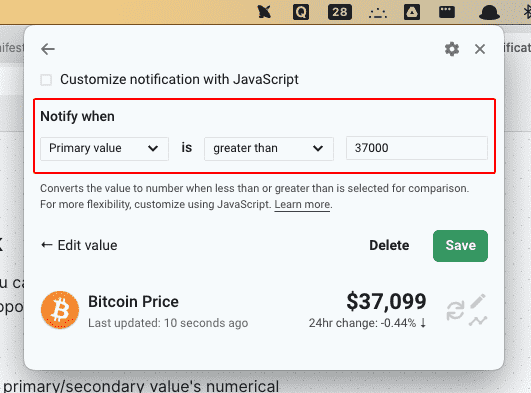Save the notification settings
This screenshot has height=393, width=531.
click(460, 246)
